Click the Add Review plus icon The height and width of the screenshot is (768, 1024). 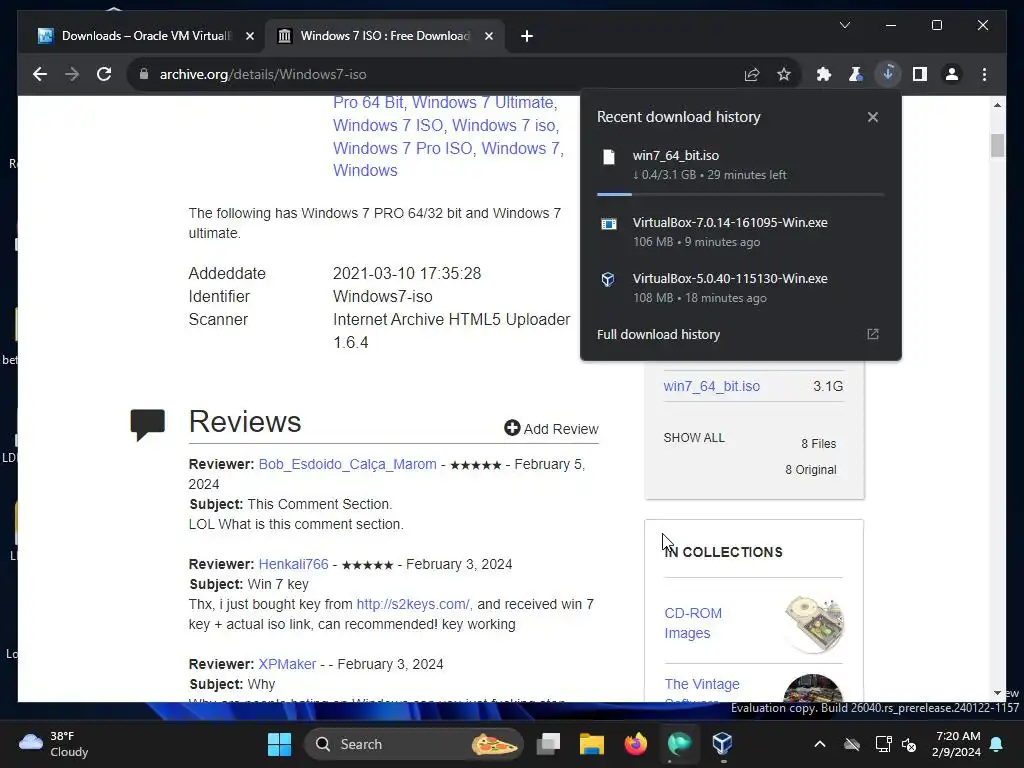click(512, 428)
